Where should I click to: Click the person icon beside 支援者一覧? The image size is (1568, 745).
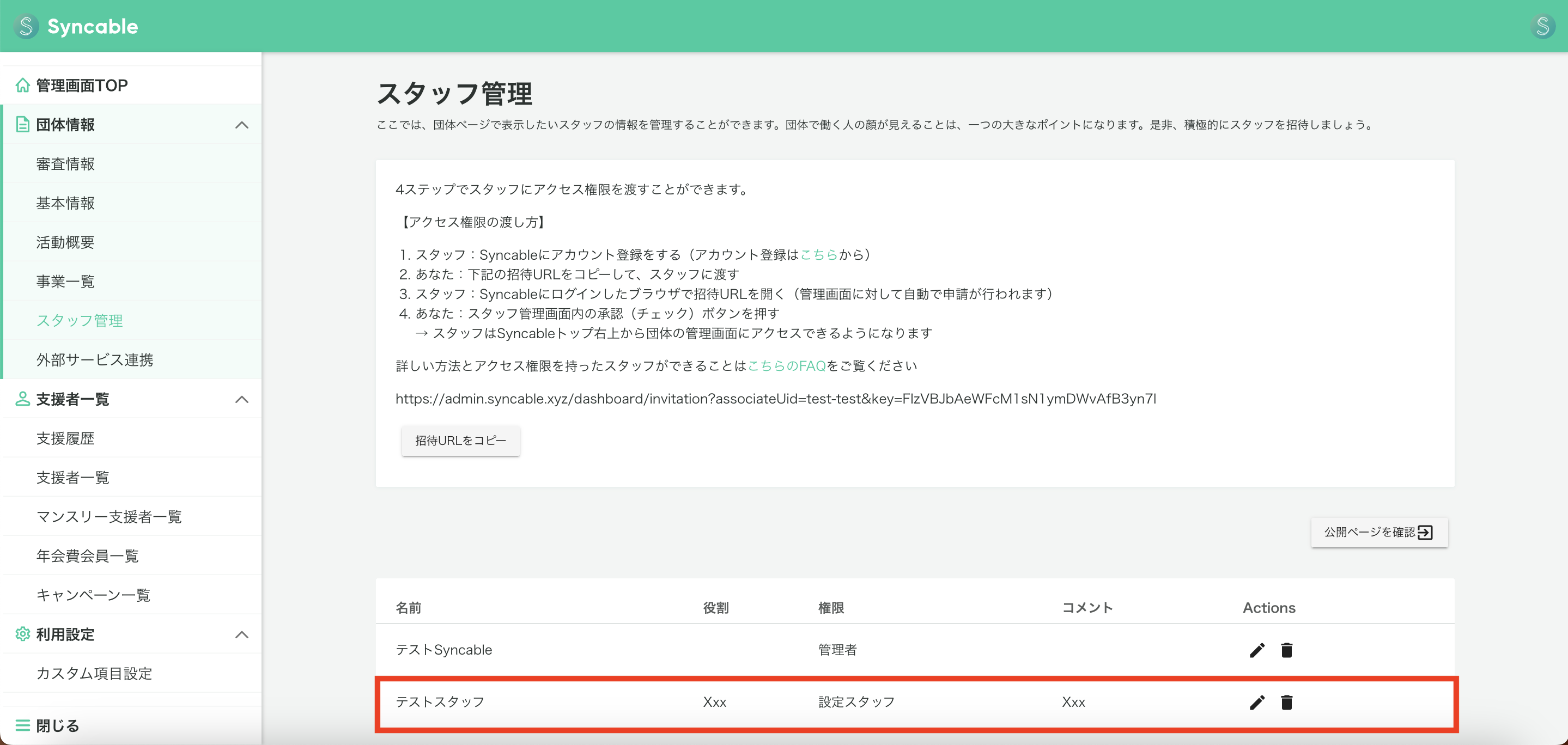tap(23, 399)
